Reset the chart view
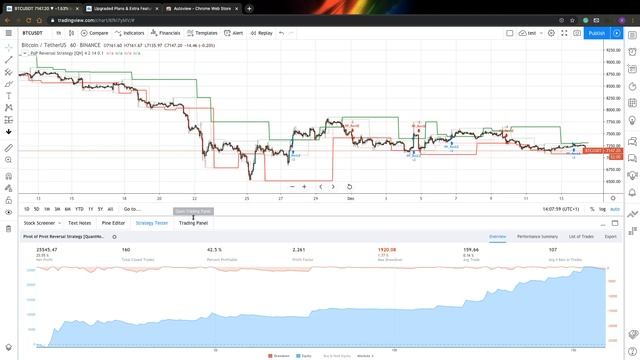 tap(349, 187)
